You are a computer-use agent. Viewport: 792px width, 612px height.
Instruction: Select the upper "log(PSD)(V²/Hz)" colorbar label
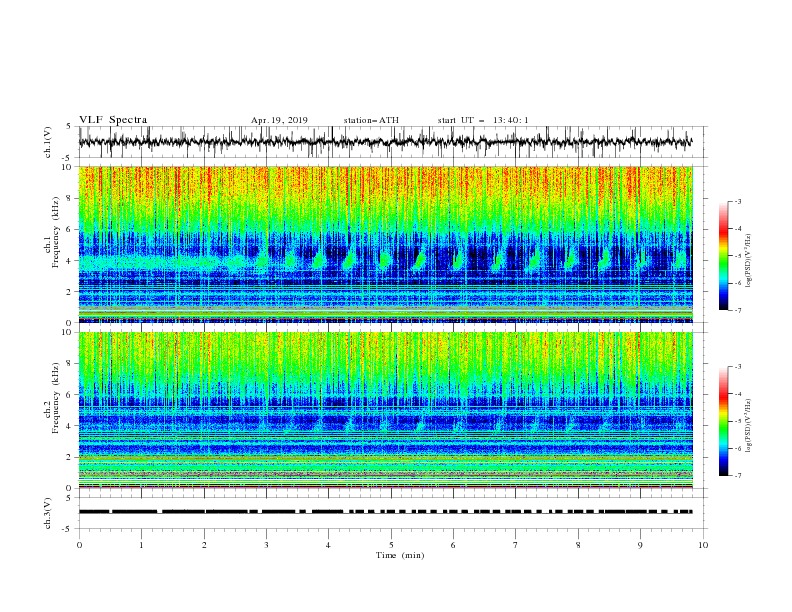pos(749,261)
